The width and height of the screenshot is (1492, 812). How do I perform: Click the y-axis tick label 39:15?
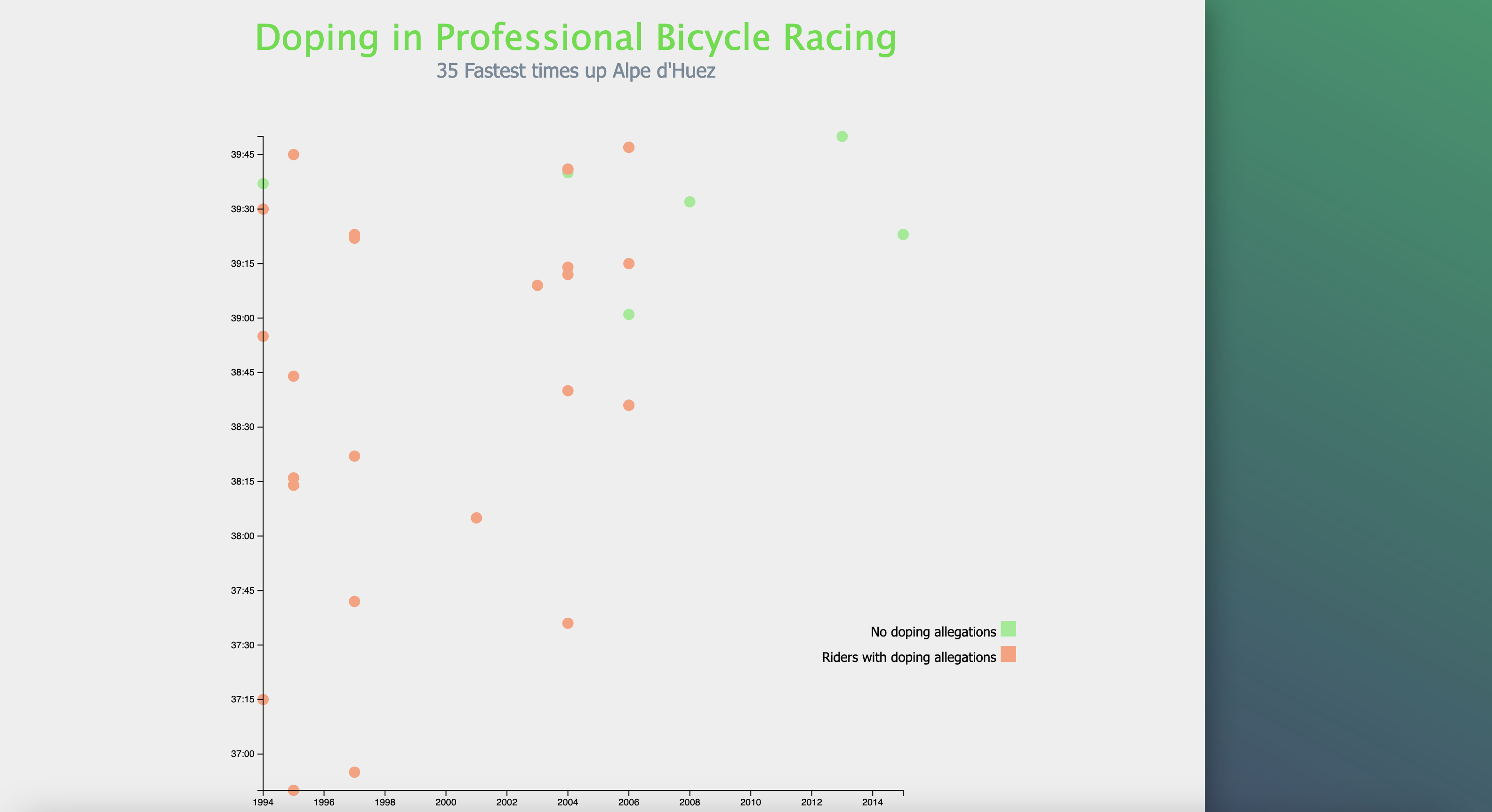pyautogui.click(x=243, y=263)
